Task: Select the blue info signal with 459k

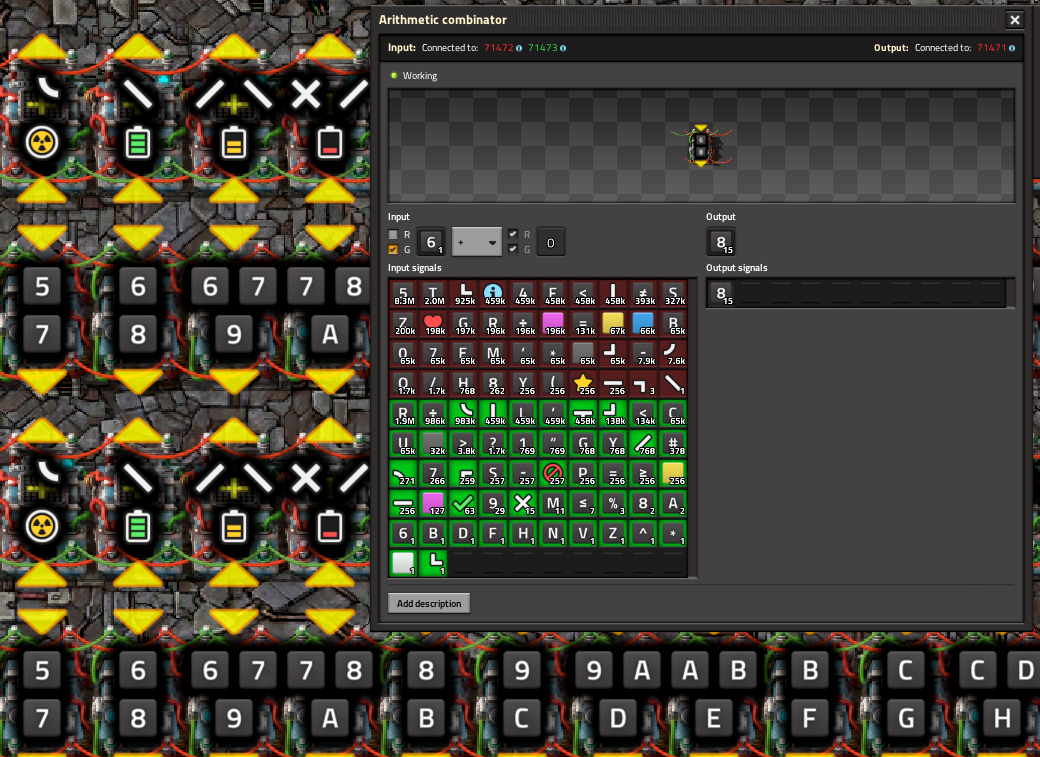Action: point(493,294)
